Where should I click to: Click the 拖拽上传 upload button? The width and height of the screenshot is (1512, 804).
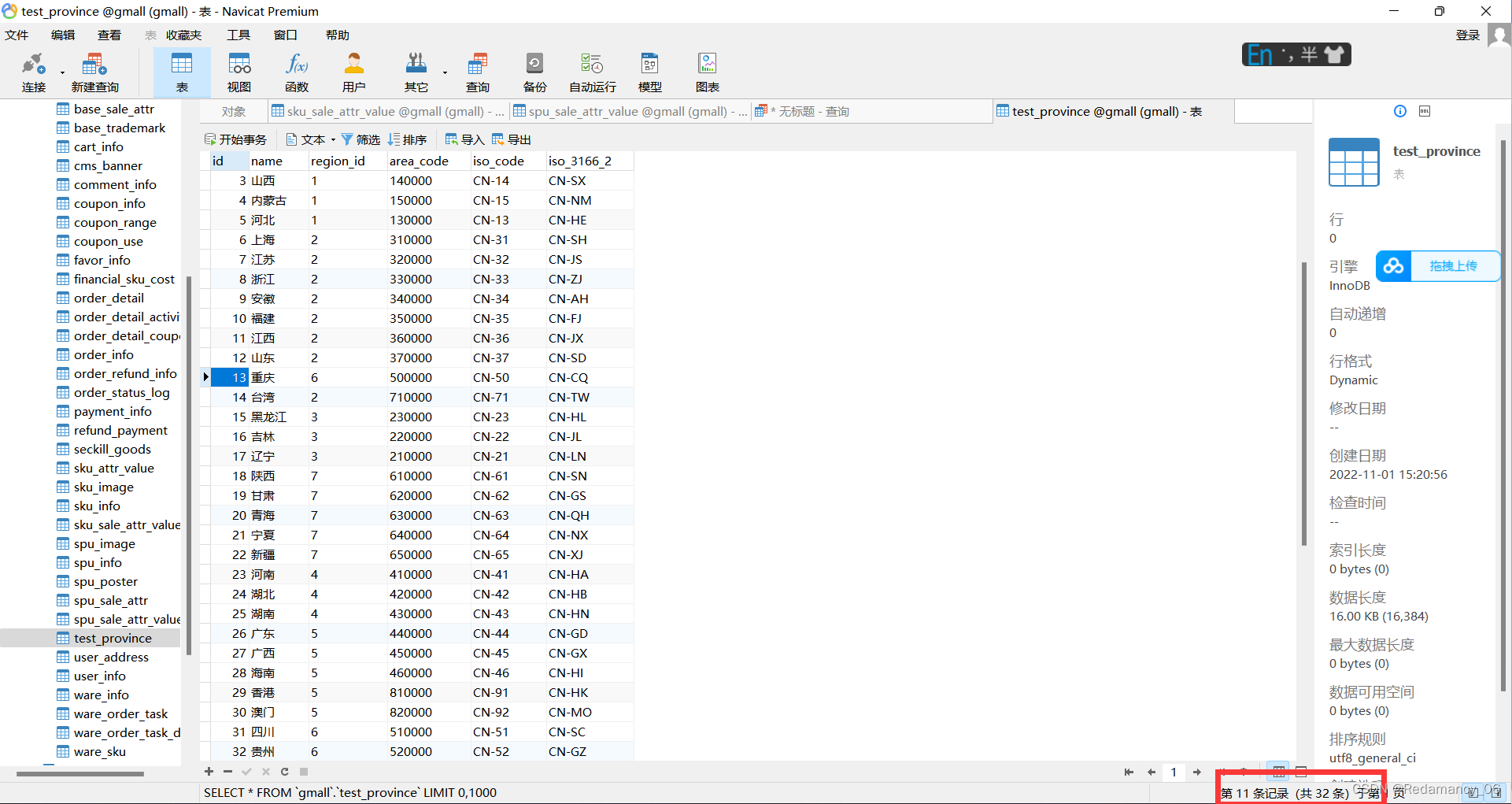(1455, 266)
